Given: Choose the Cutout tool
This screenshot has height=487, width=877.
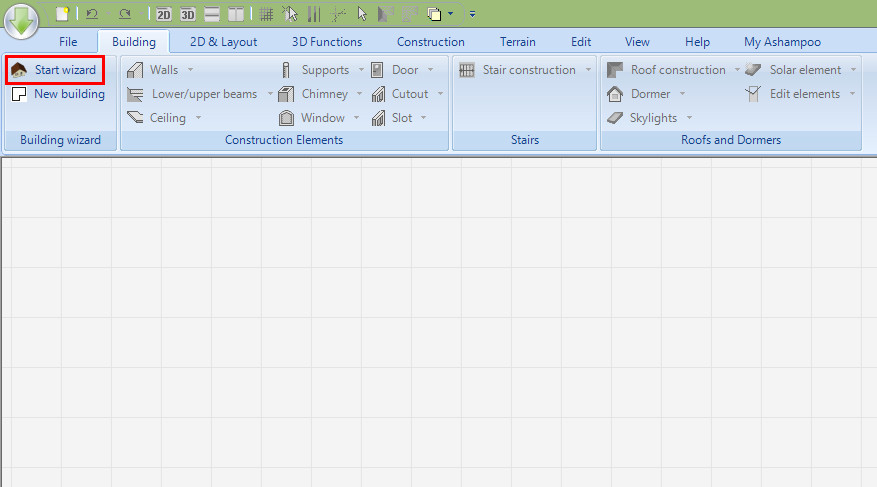Looking at the screenshot, I should [x=400, y=94].
